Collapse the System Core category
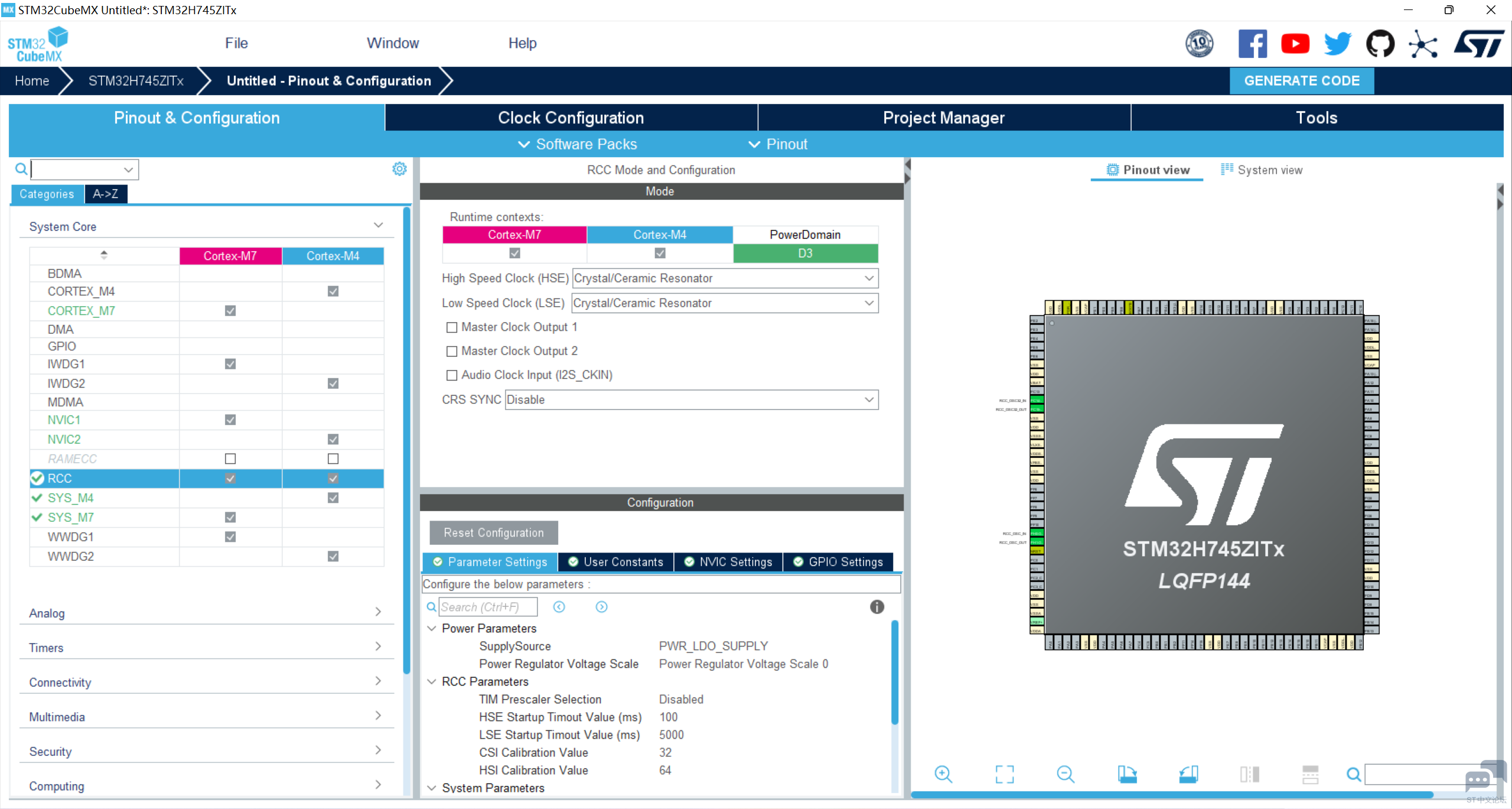The width and height of the screenshot is (1512, 809). [379, 226]
